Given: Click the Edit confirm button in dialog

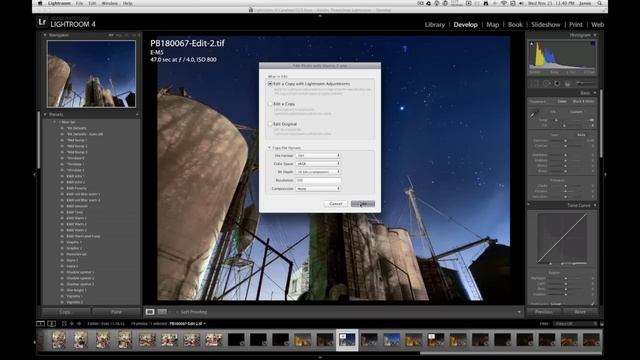Looking at the screenshot, I should [362, 204].
